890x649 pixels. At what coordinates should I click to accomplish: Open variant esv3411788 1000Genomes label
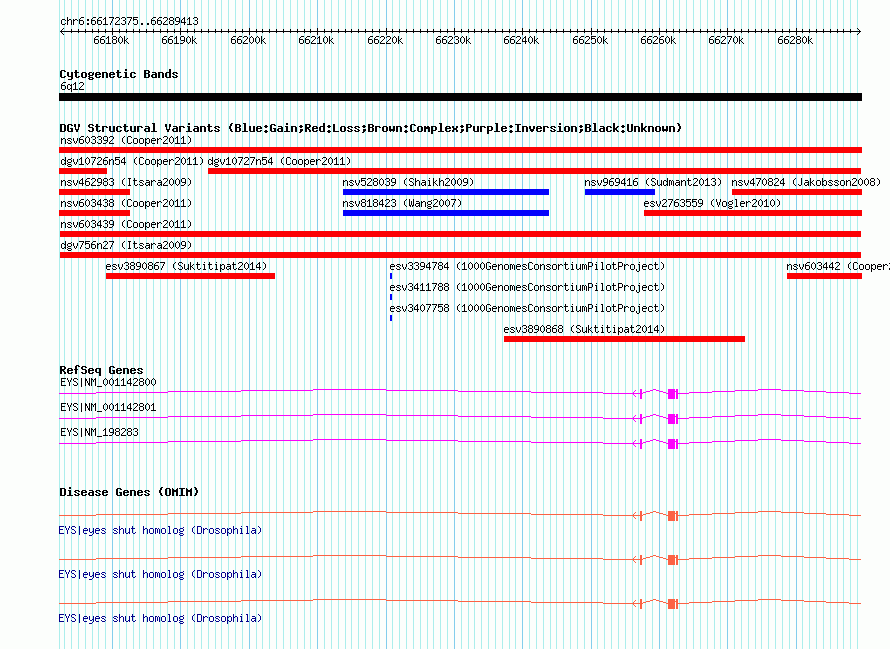tap(527, 287)
